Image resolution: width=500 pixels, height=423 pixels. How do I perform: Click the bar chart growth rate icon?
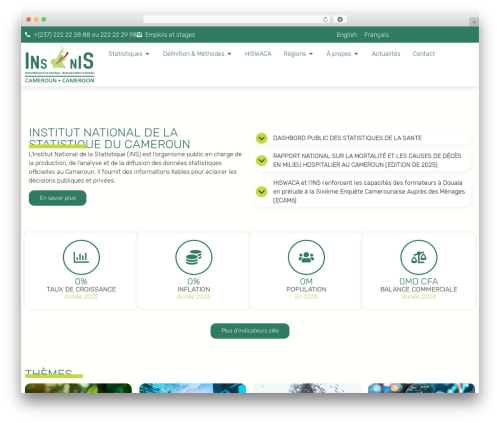click(x=81, y=257)
